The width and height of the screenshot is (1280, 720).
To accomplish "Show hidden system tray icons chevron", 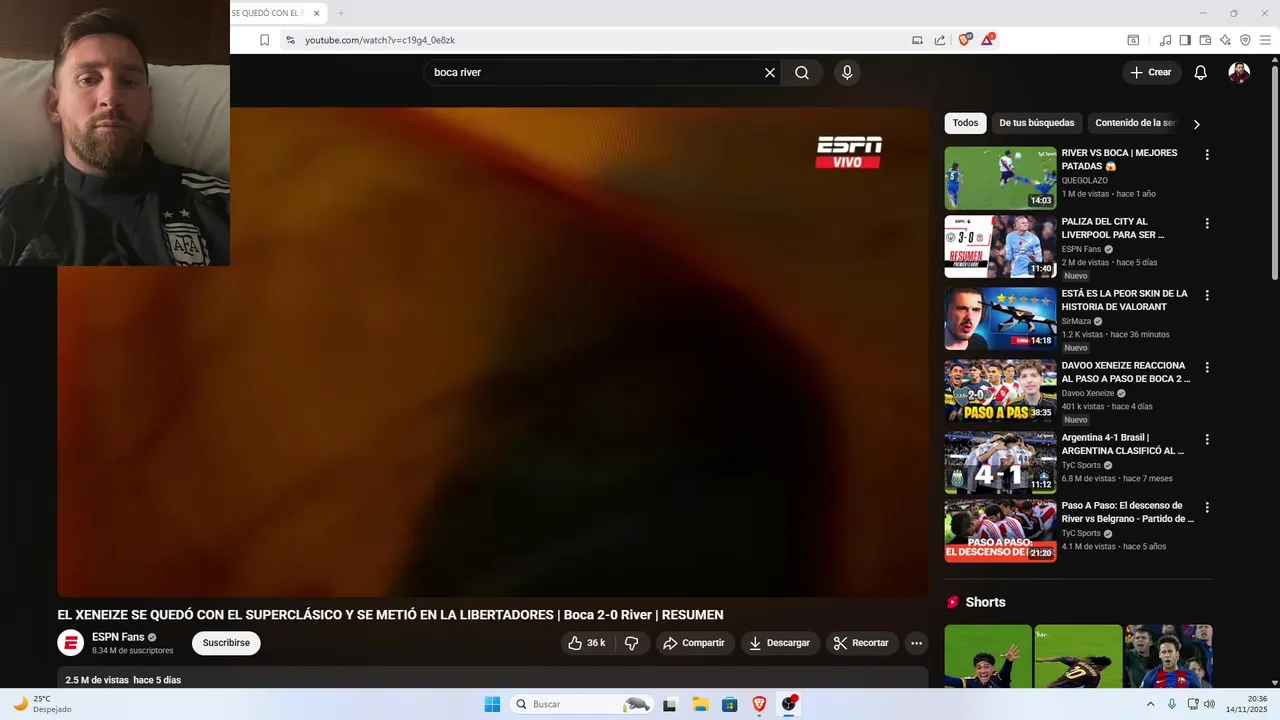I will (x=1150, y=704).
